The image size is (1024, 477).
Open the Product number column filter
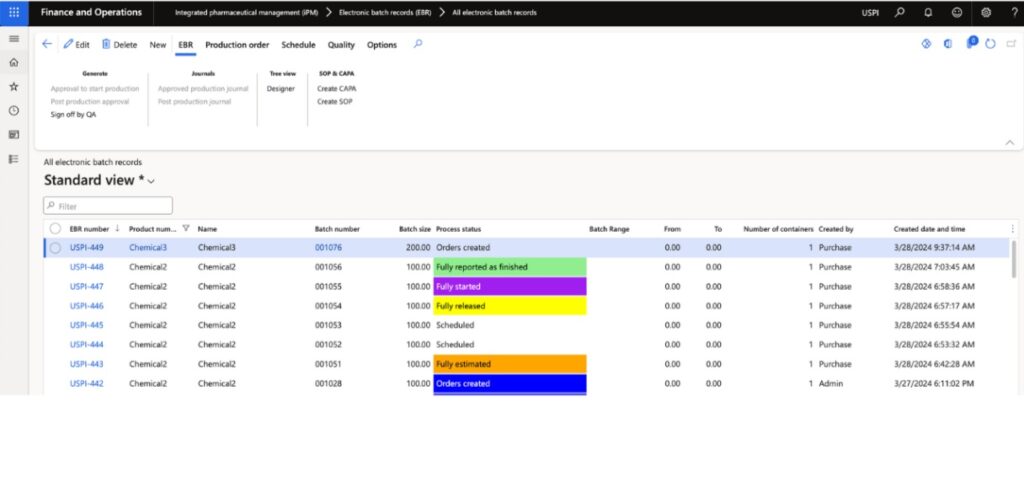(x=185, y=229)
